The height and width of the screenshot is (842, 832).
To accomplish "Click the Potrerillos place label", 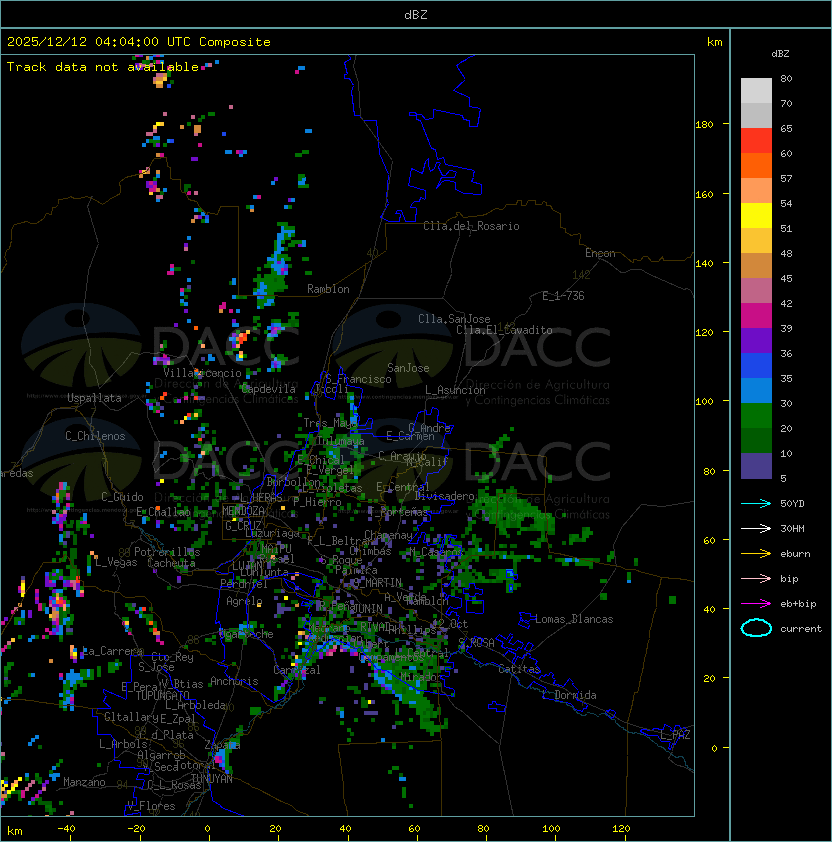I will [x=167, y=552].
